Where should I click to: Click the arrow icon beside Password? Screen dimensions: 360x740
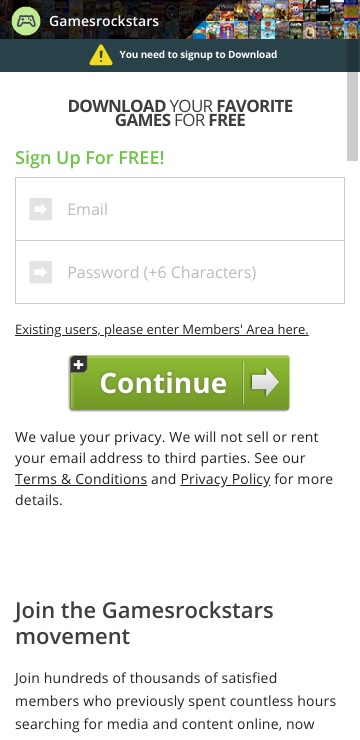click(41, 272)
